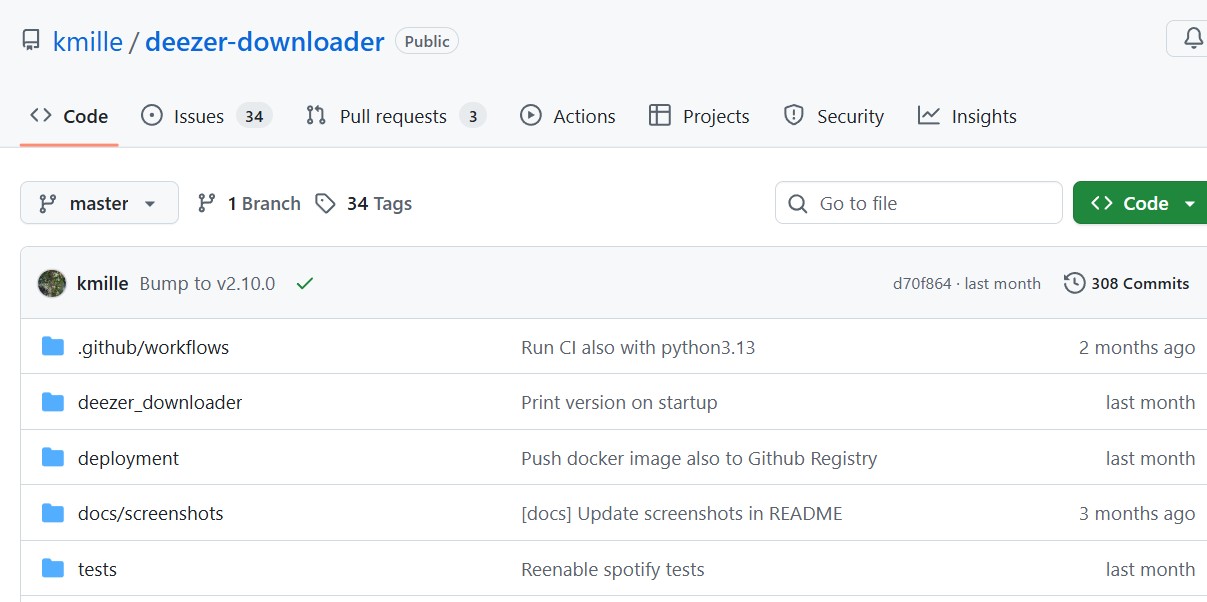The width and height of the screenshot is (1207, 602).
Task: Click the folder icon for tests
Action: pos(53,568)
